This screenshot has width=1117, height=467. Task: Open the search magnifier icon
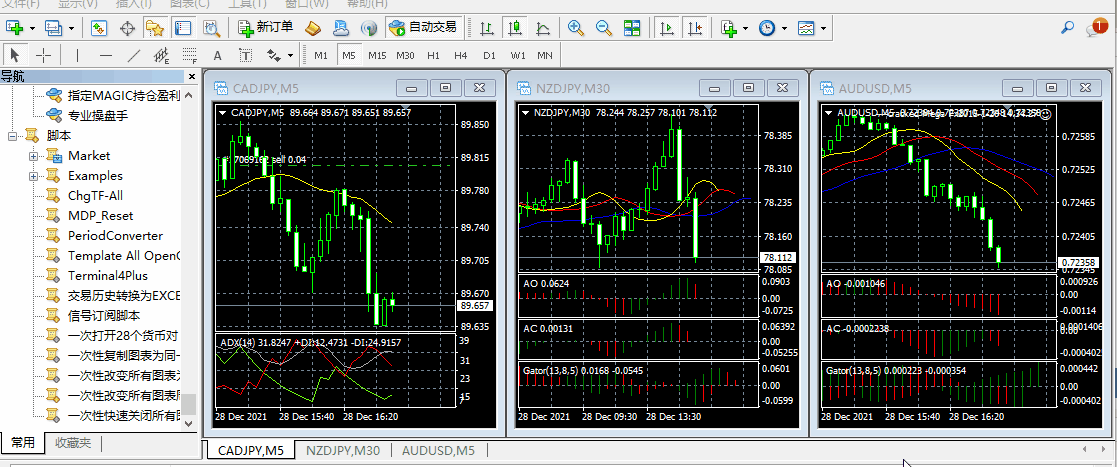1067,28
